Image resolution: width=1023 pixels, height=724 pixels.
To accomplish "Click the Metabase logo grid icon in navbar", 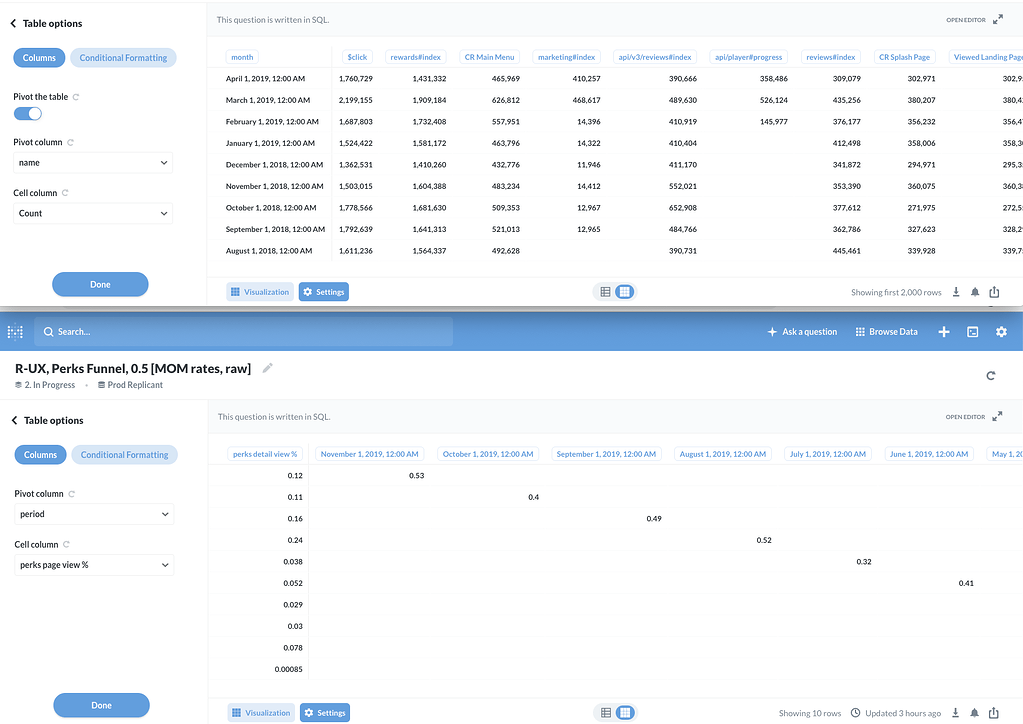I will [x=14, y=331].
